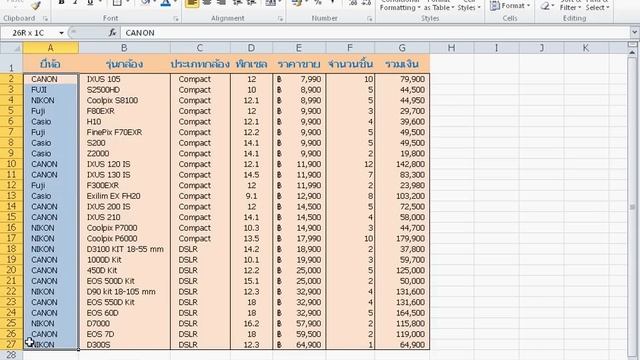
Task: Click the cell EOS 500D Kit
Action: (124, 281)
